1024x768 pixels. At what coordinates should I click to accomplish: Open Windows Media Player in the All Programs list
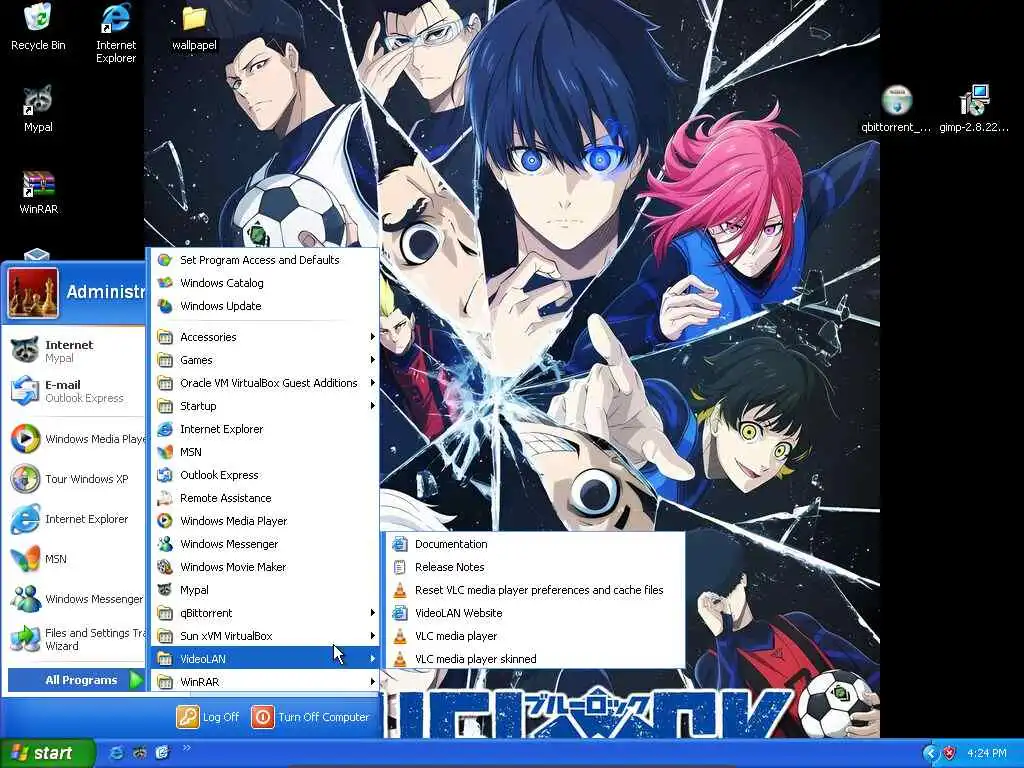[x=265, y=520]
